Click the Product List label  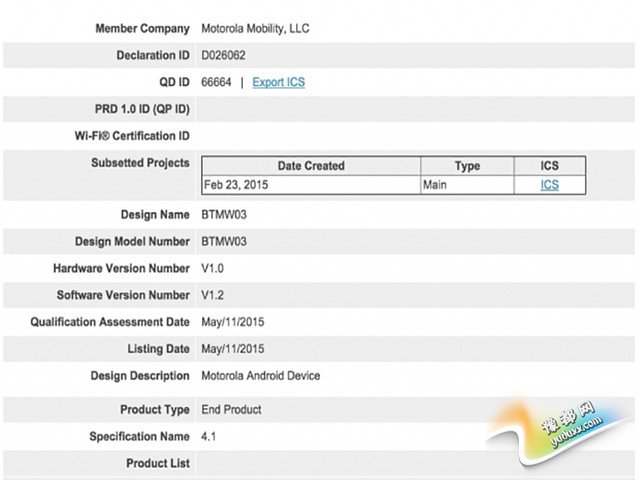click(x=157, y=464)
